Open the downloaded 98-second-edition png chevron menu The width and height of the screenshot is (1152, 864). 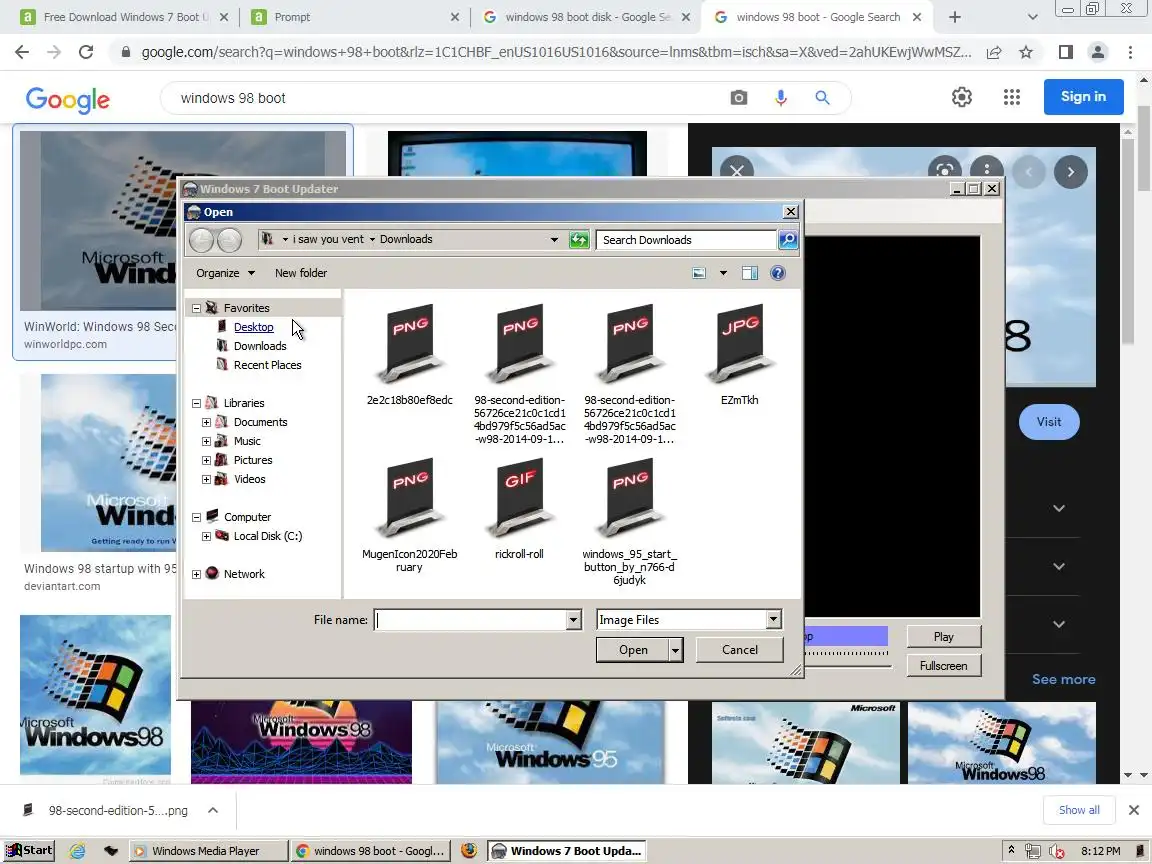tap(212, 810)
